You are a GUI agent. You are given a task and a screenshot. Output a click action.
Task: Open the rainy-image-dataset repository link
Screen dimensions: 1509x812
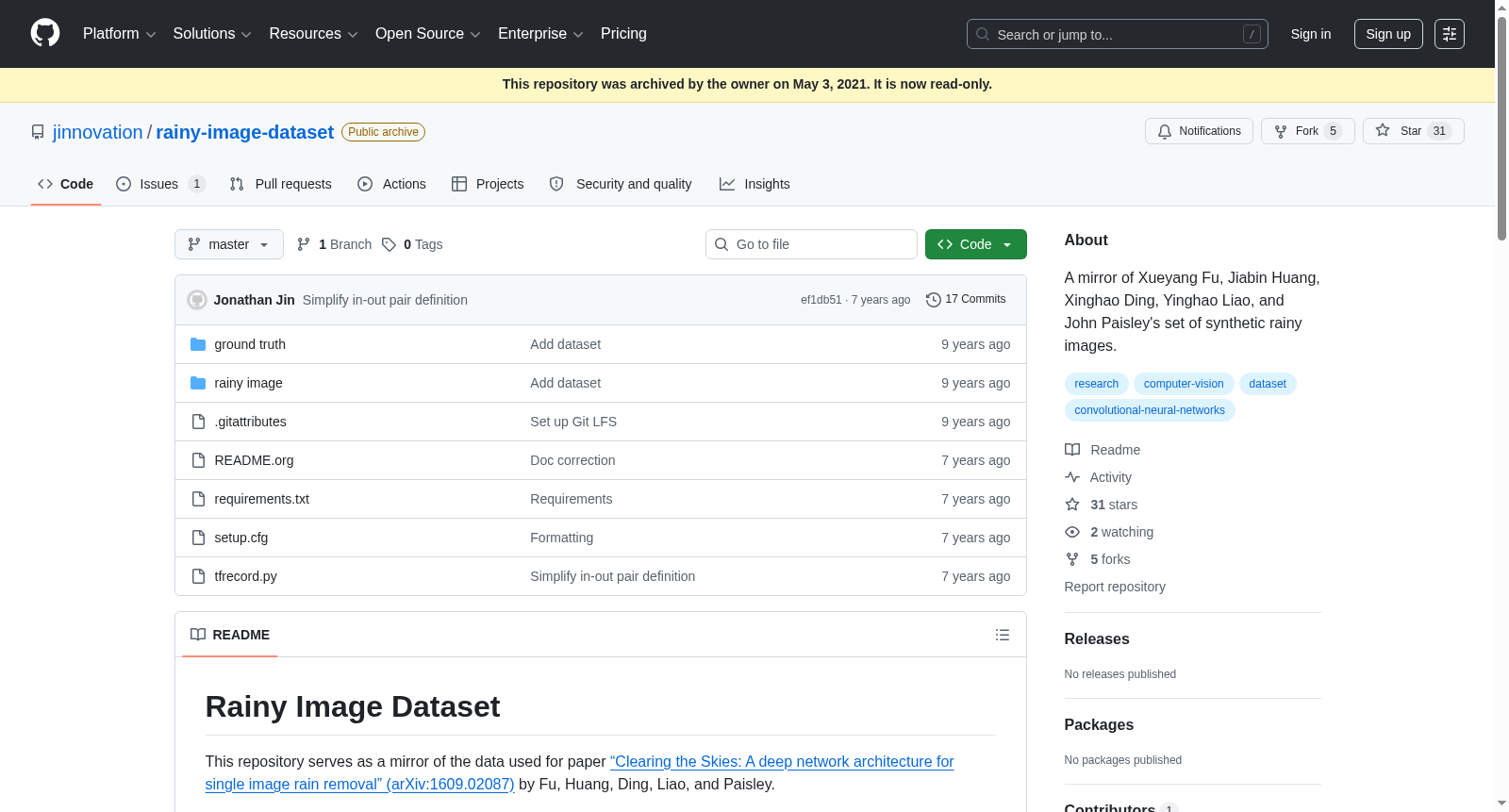click(245, 132)
